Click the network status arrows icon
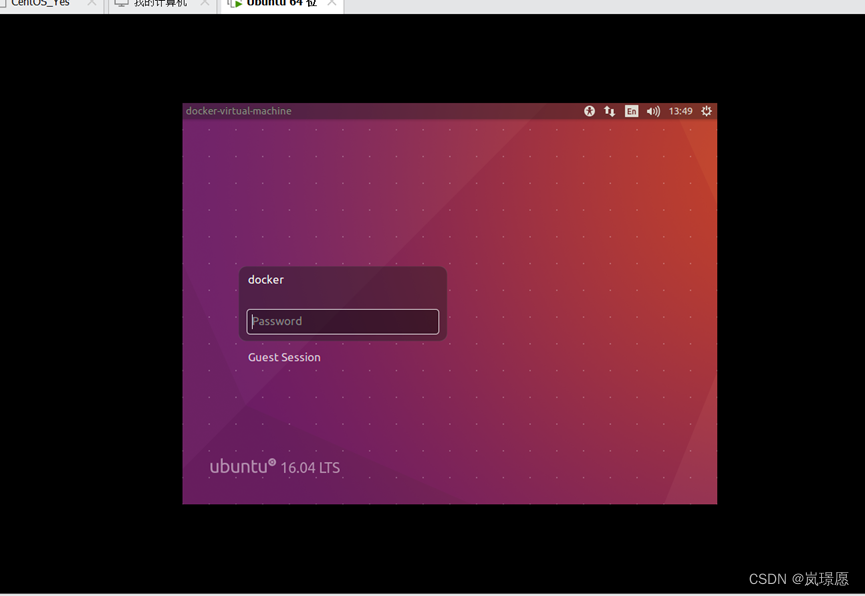Viewport: 865px width, 596px height. 610,111
